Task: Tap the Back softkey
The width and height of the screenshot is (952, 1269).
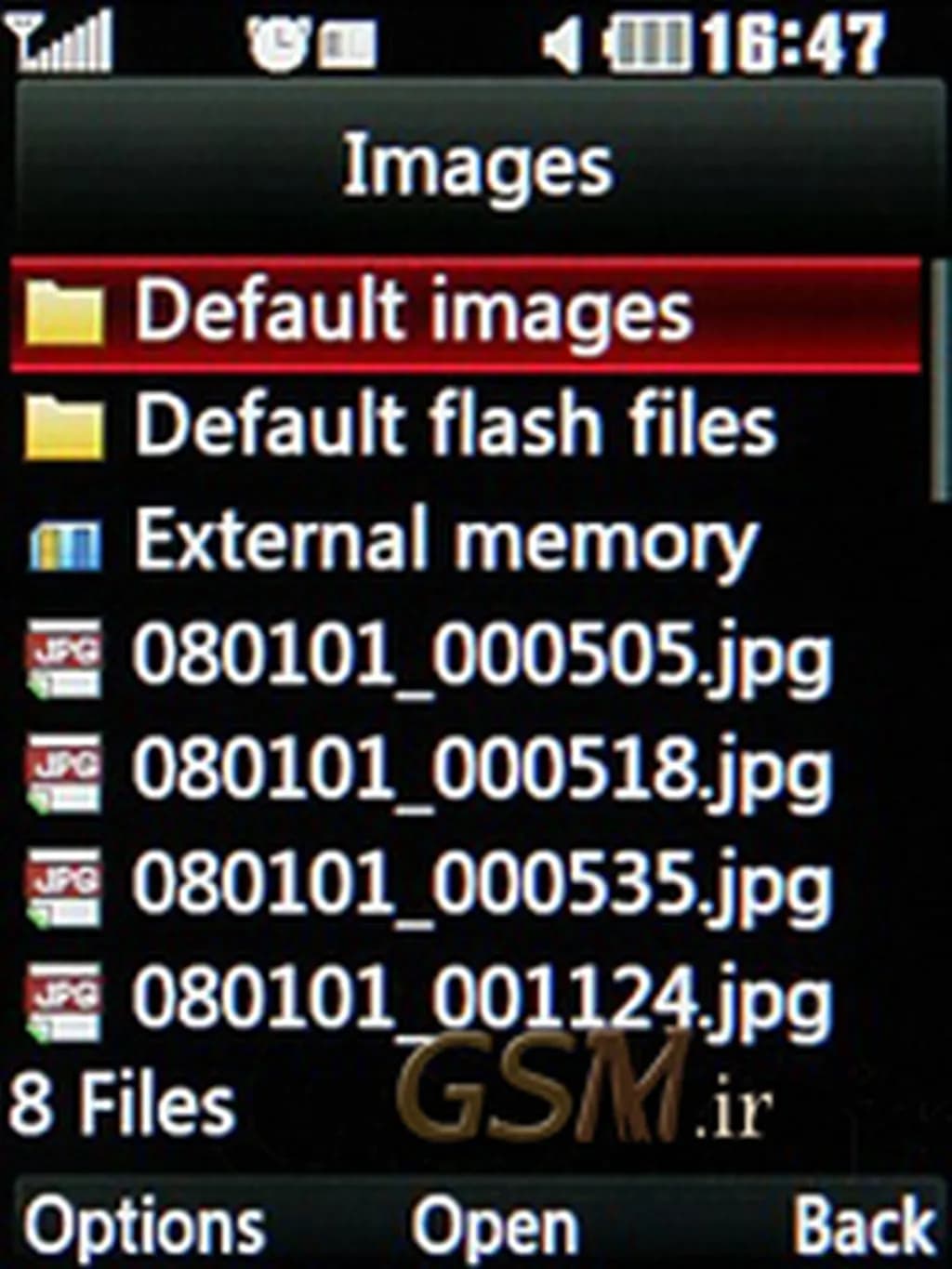Action: pos(864,1226)
